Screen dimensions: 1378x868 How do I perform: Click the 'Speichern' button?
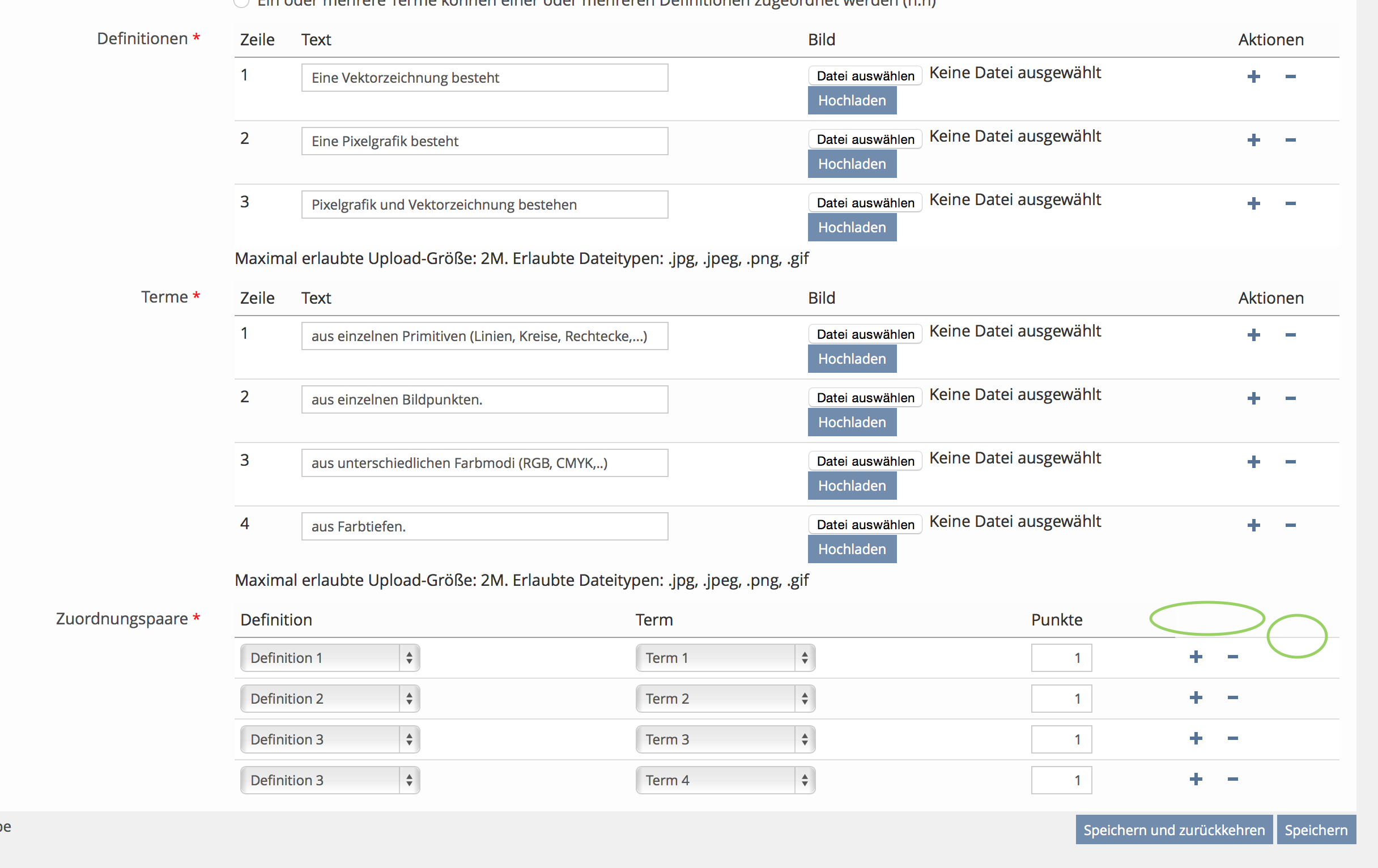tap(1316, 830)
